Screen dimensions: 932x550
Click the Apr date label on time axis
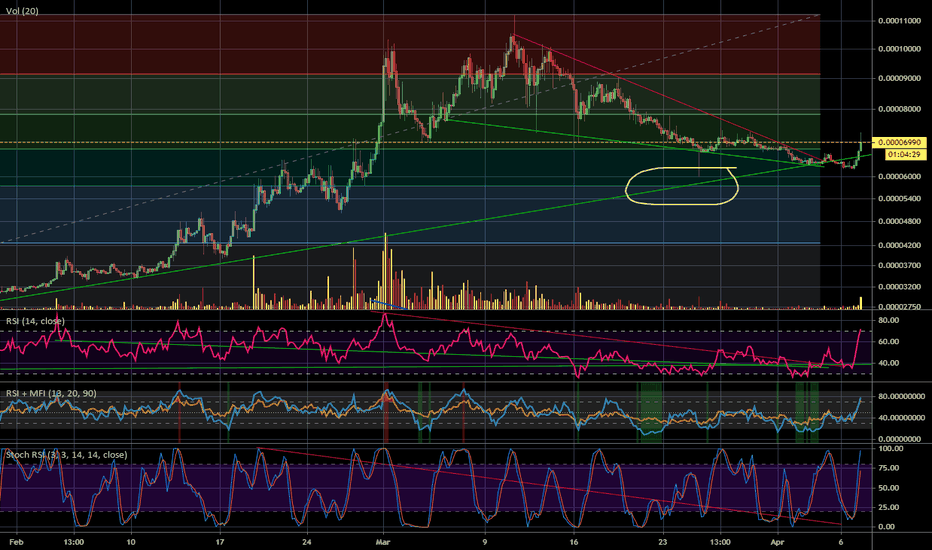[x=778, y=542]
